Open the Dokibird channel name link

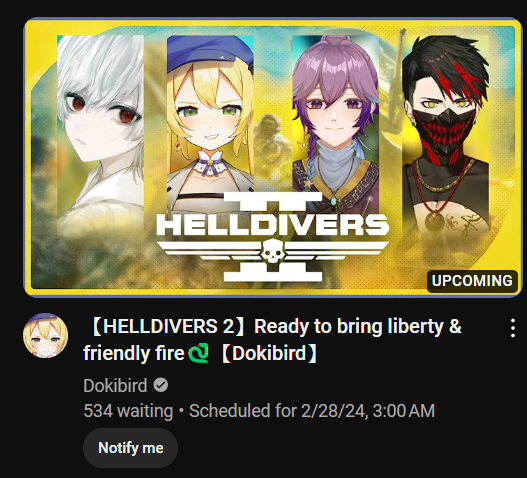pos(115,385)
